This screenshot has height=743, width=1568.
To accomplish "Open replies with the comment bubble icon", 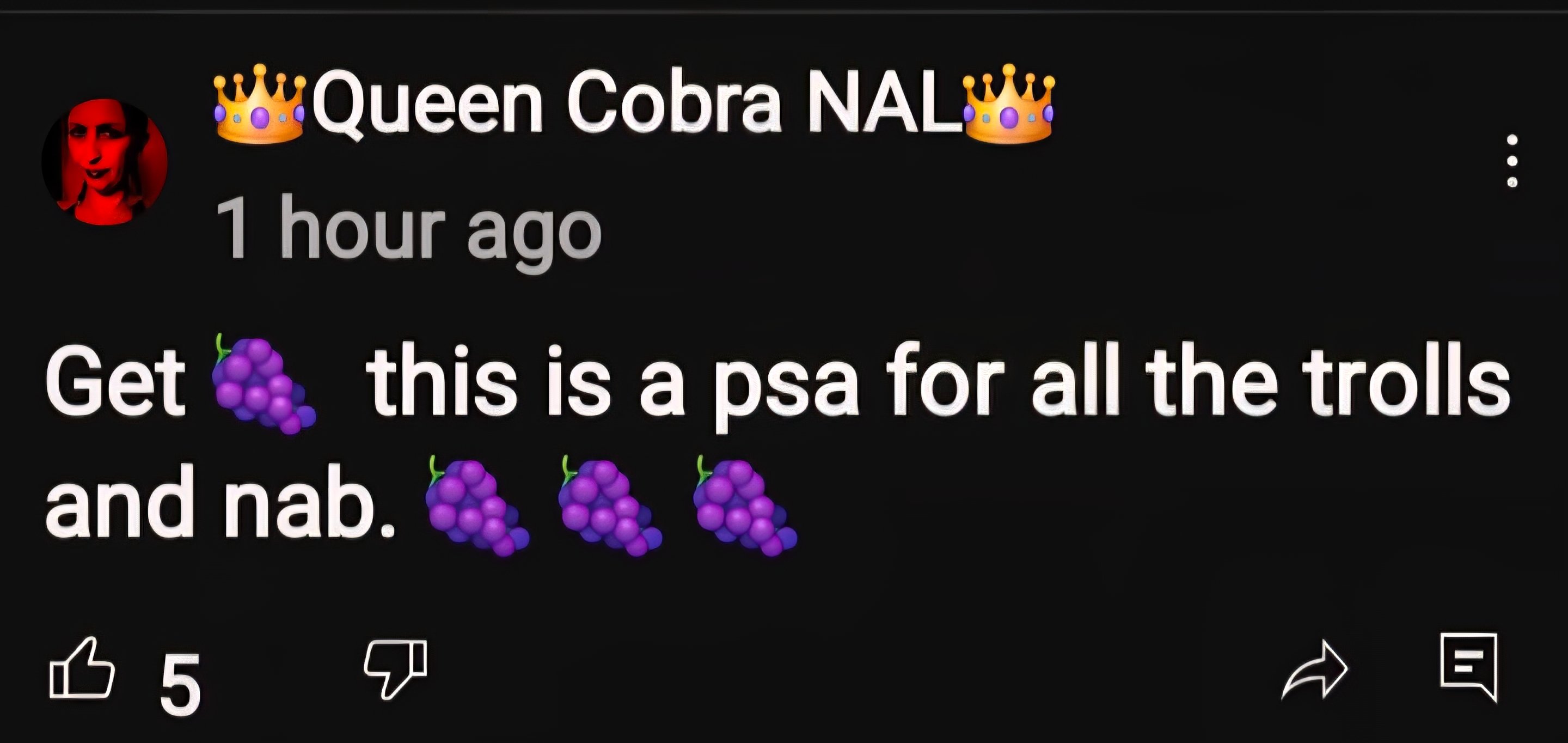I will 1469,667.
